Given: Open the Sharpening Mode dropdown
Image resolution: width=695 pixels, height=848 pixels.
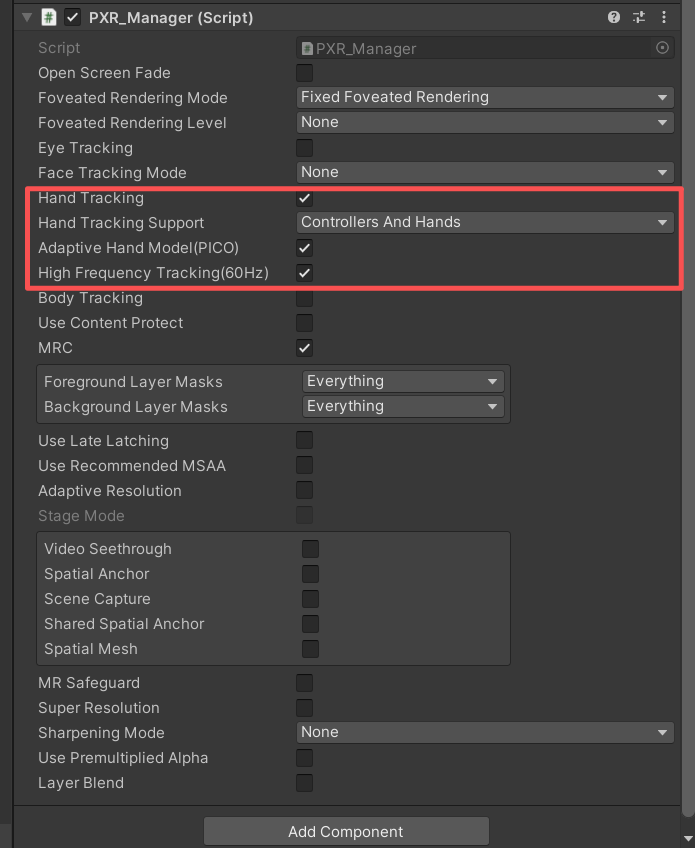Looking at the screenshot, I should 484,732.
